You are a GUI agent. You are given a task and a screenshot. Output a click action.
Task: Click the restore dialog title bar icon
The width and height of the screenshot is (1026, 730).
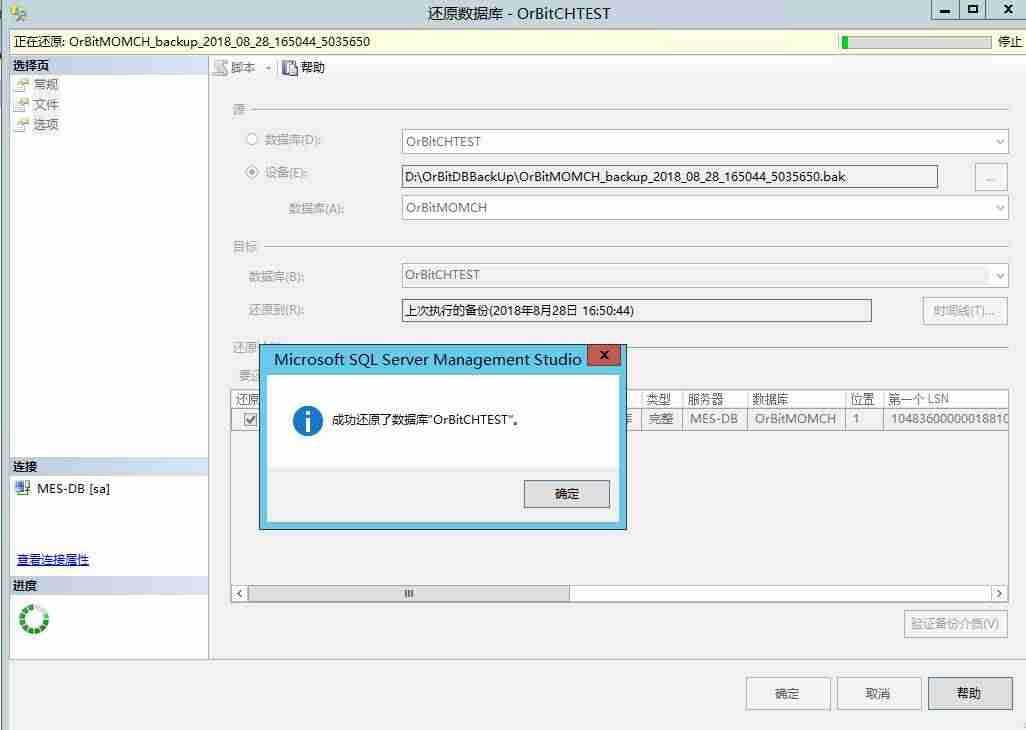coord(20,13)
